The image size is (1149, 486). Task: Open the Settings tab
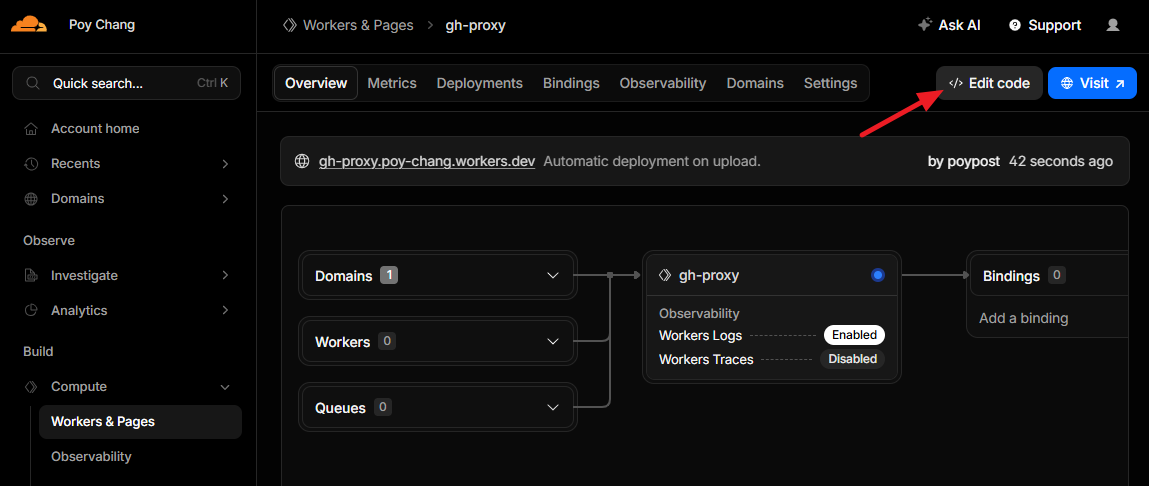[830, 84]
